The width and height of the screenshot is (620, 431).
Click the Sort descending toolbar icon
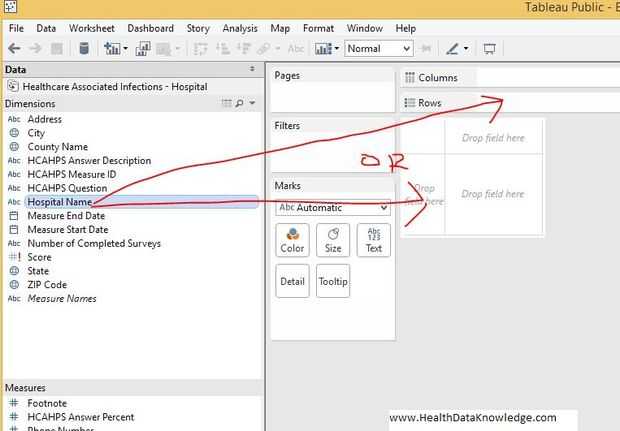coord(244,49)
